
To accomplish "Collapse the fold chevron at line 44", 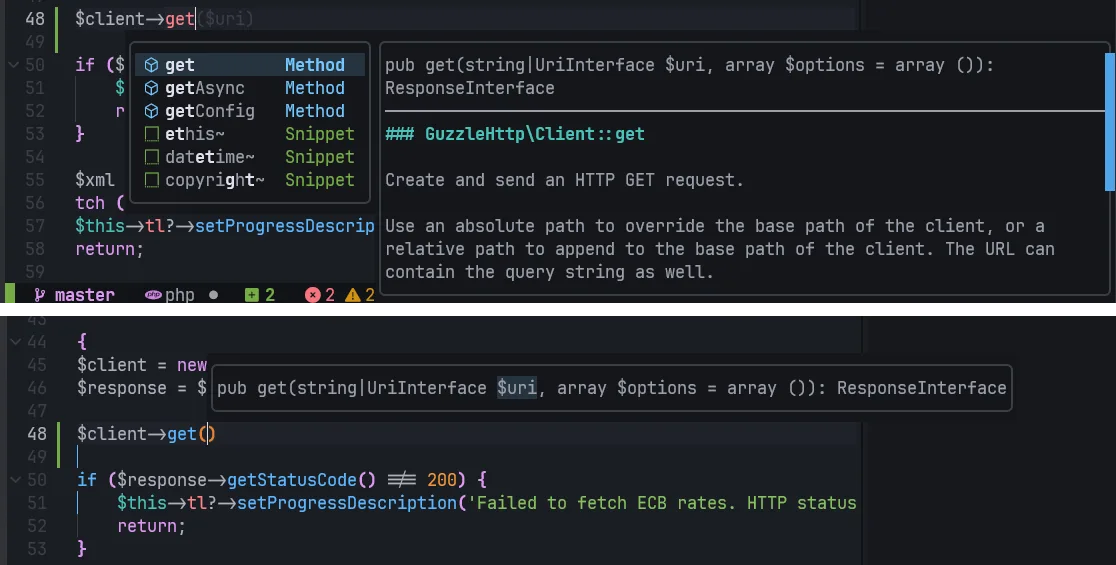I will tap(15, 342).
